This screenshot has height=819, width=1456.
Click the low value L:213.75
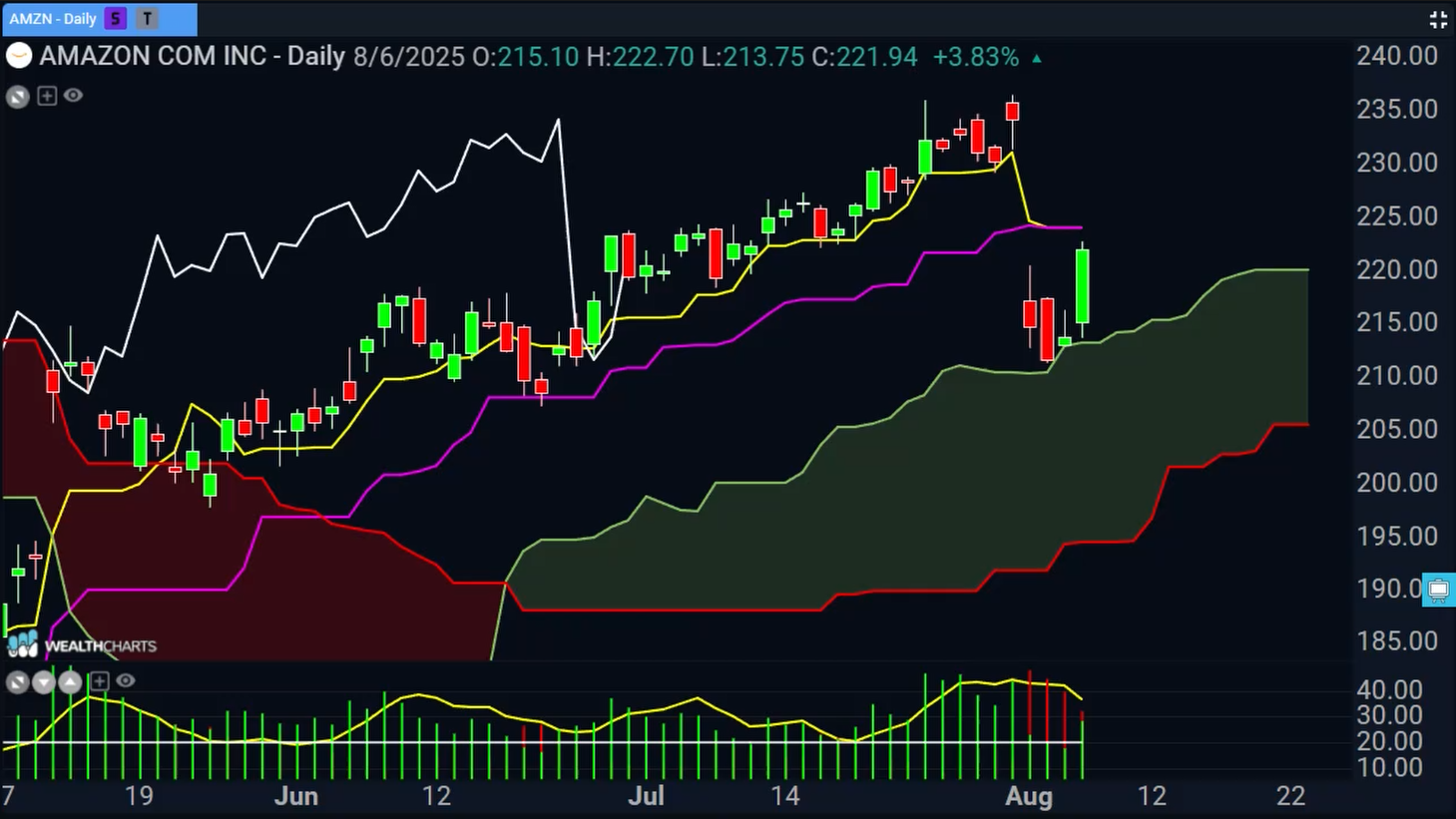tap(752, 57)
